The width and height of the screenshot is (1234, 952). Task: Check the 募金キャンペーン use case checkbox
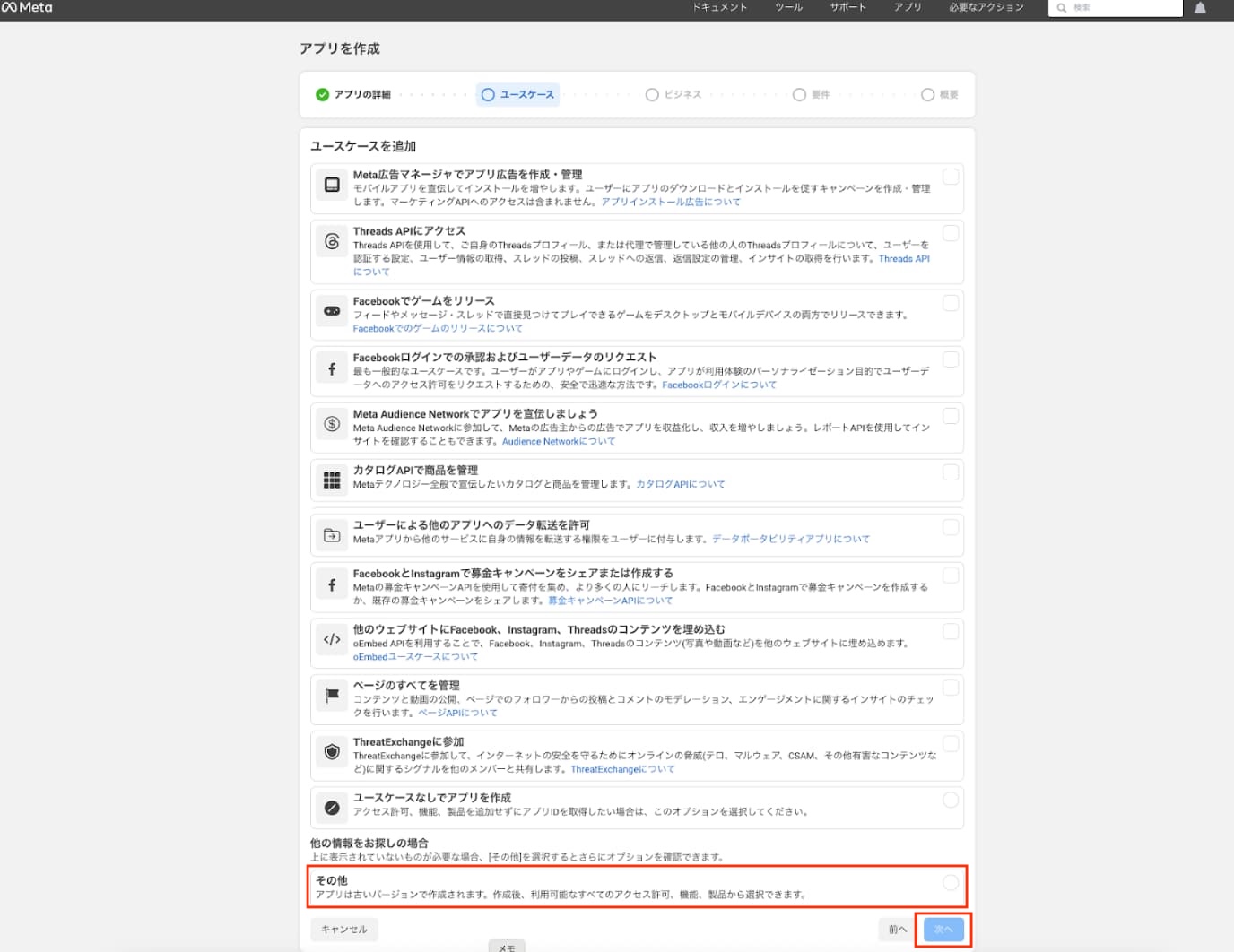(951, 576)
